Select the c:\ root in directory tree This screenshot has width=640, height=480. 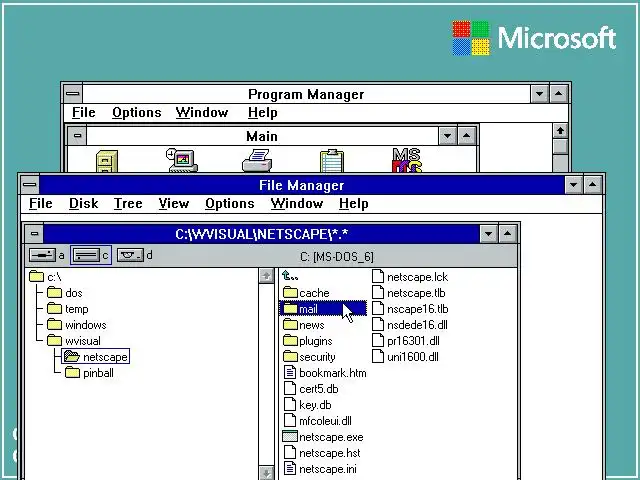coord(45,277)
